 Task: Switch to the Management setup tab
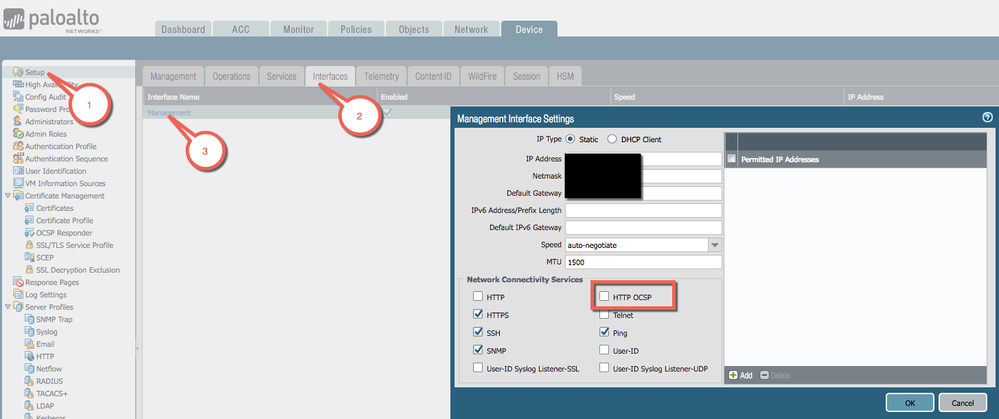point(173,76)
